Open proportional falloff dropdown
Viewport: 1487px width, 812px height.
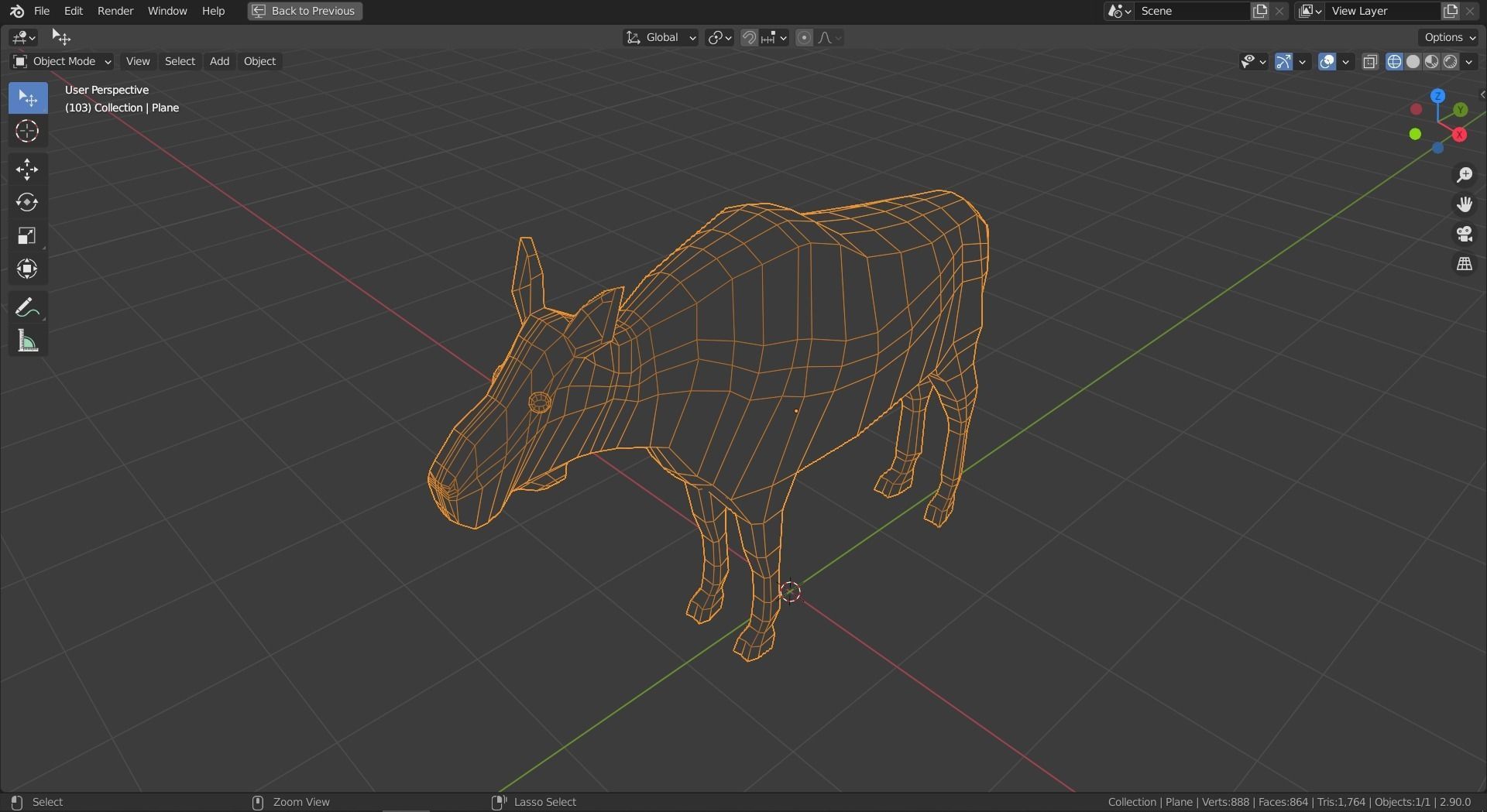[829, 37]
